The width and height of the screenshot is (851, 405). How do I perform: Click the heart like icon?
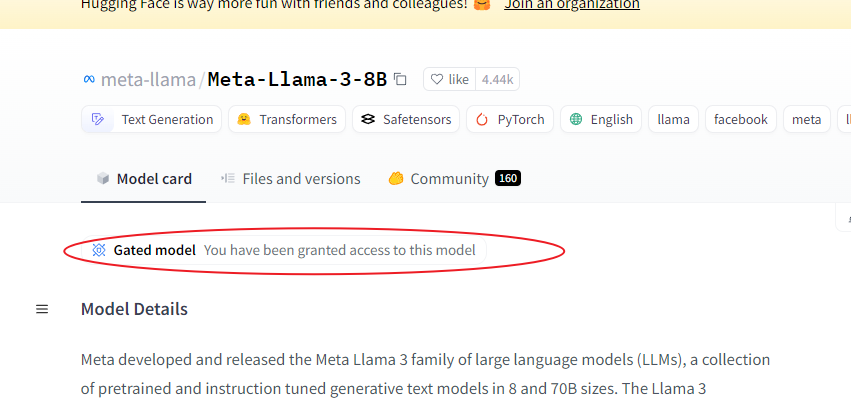(437, 79)
